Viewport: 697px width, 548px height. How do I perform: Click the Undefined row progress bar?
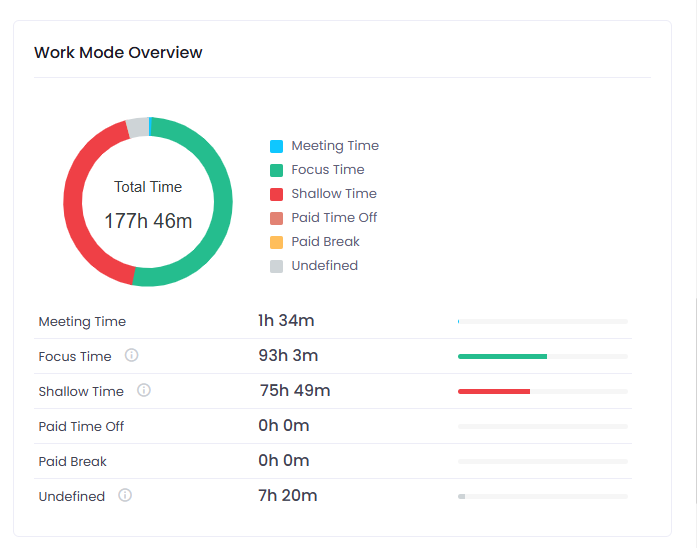(462, 496)
